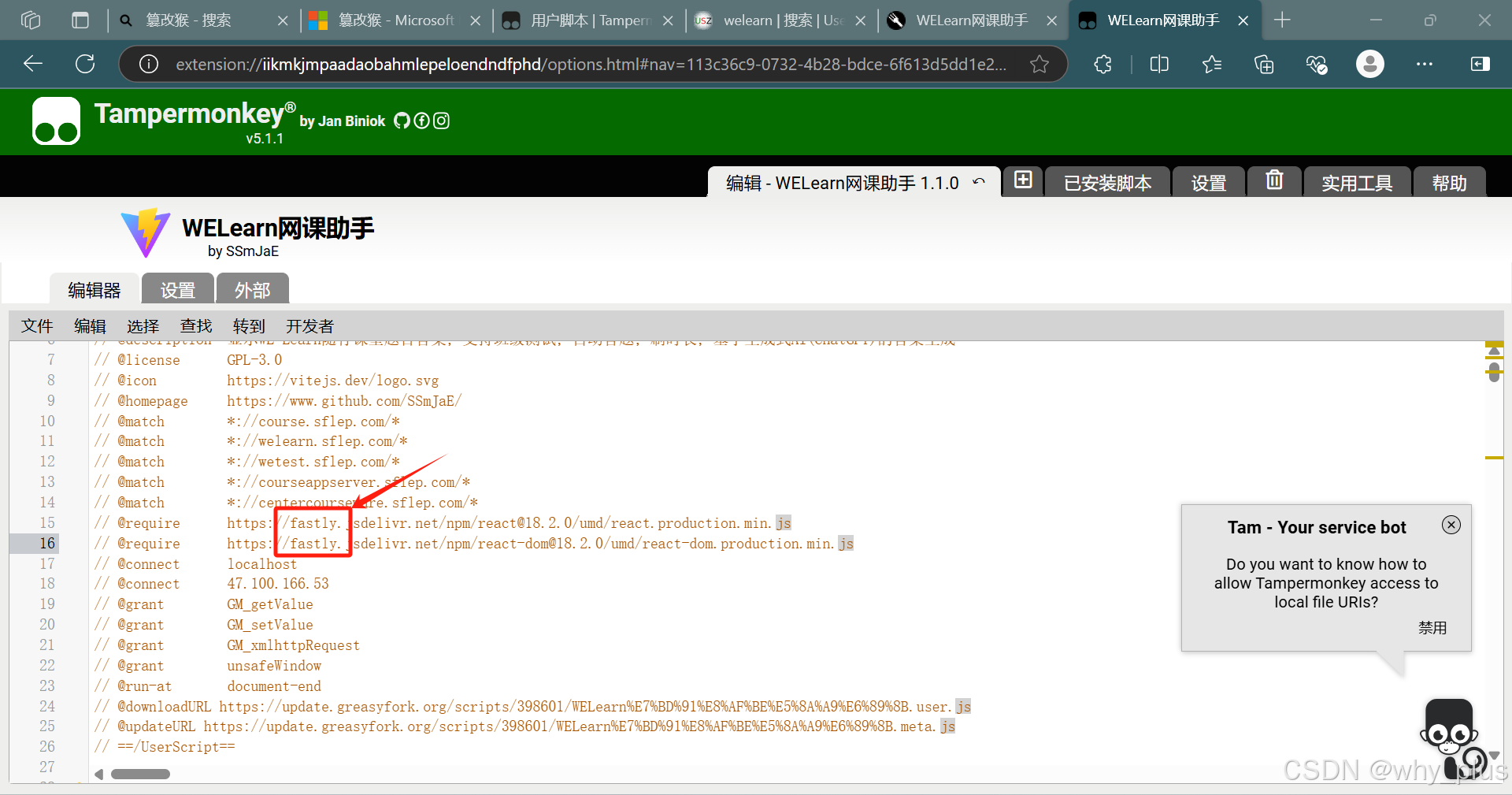The image size is (1512, 795).
Task: Click line number 16 in gutter
Action: (47, 543)
